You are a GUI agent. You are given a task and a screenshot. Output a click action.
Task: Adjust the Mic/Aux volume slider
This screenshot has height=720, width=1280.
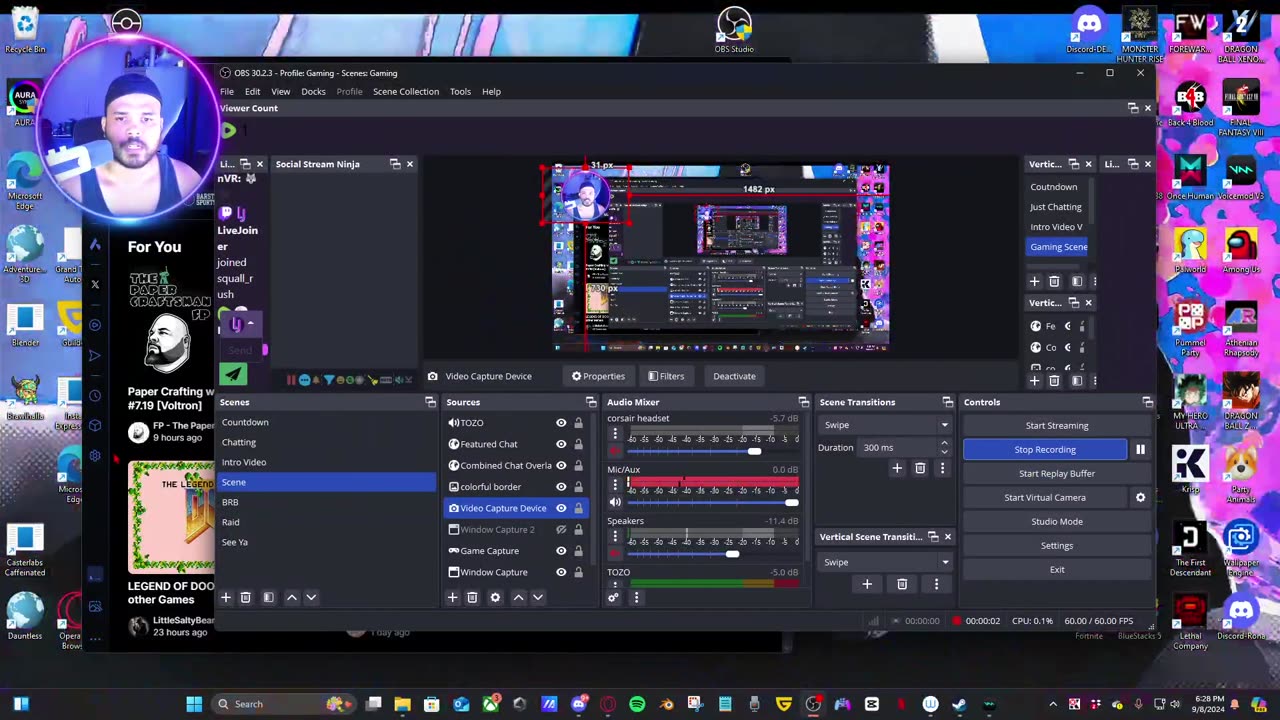pyautogui.click(x=791, y=502)
